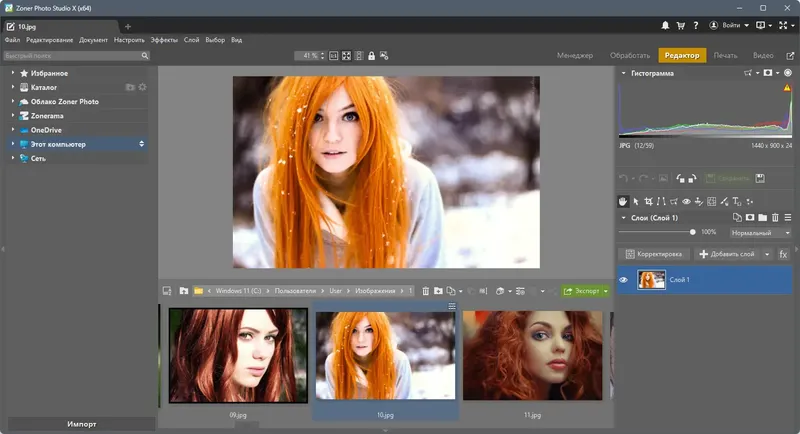The image size is (800, 434).
Task: Delete the layer with trash icon
Action: click(x=775, y=217)
